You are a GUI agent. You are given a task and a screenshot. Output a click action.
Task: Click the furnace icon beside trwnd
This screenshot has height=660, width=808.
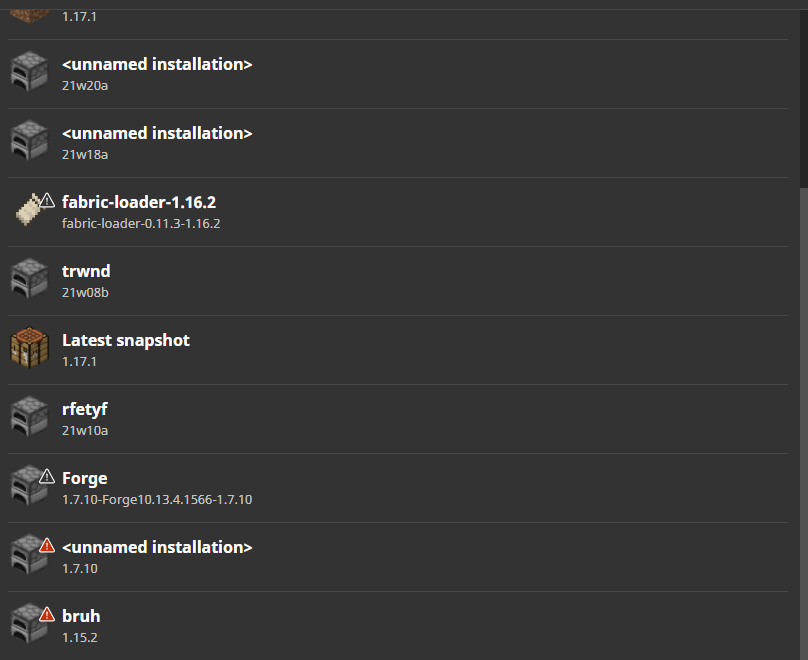pyautogui.click(x=30, y=280)
